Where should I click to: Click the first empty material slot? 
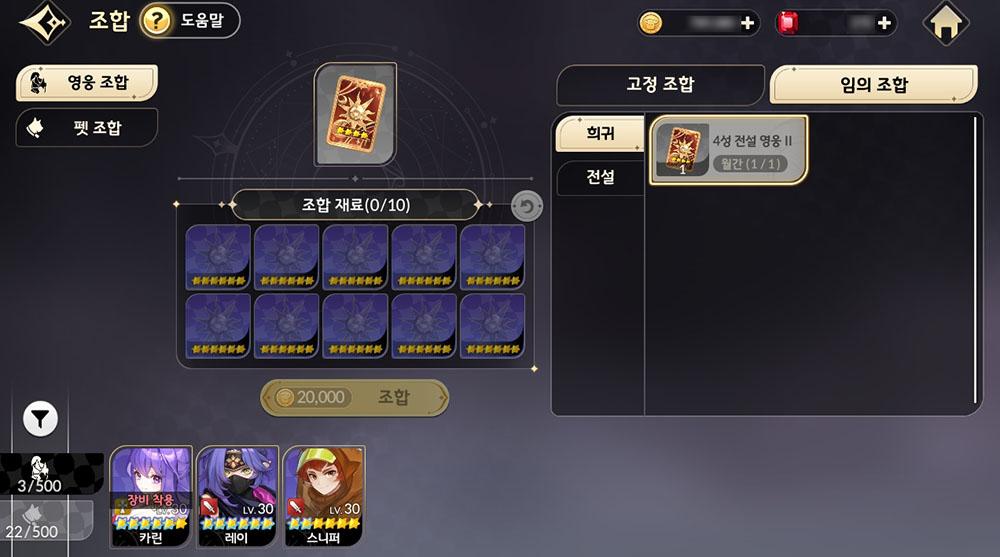[218, 257]
